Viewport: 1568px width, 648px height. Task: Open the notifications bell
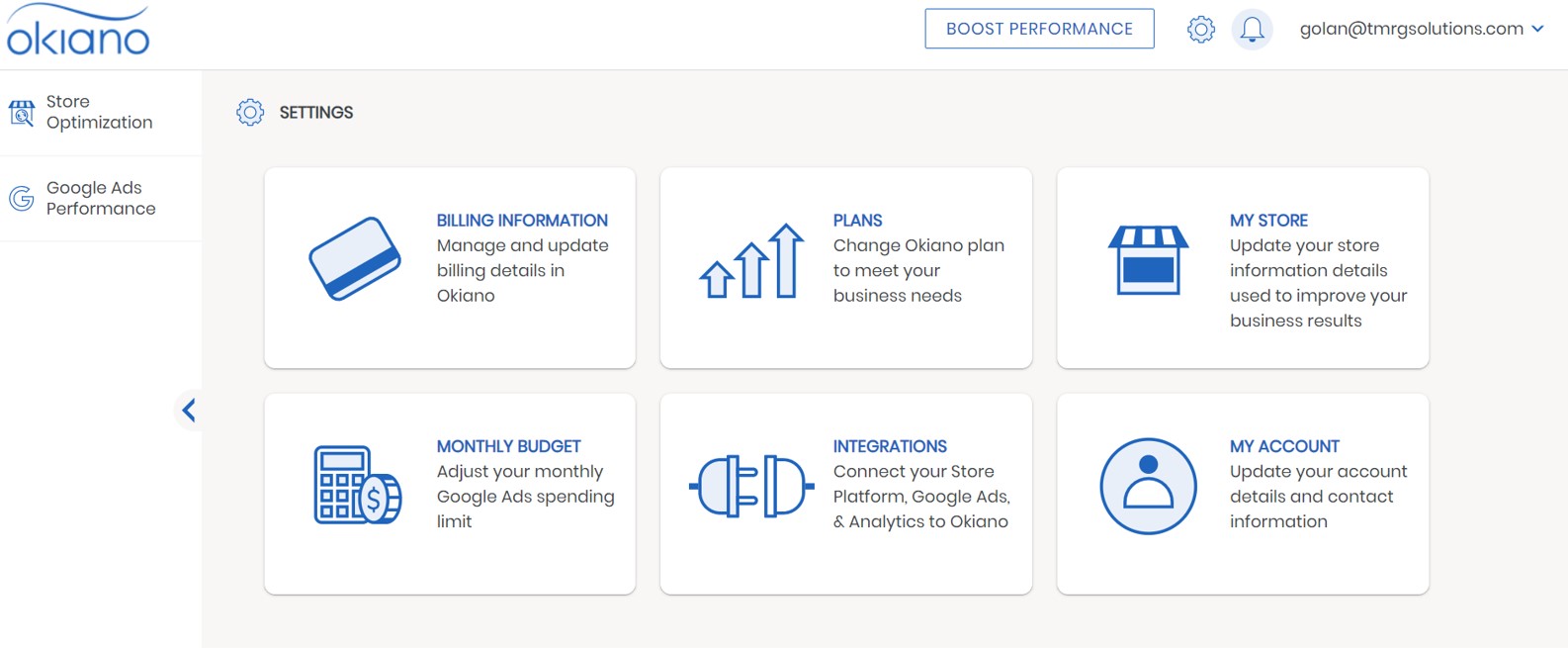[1252, 30]
